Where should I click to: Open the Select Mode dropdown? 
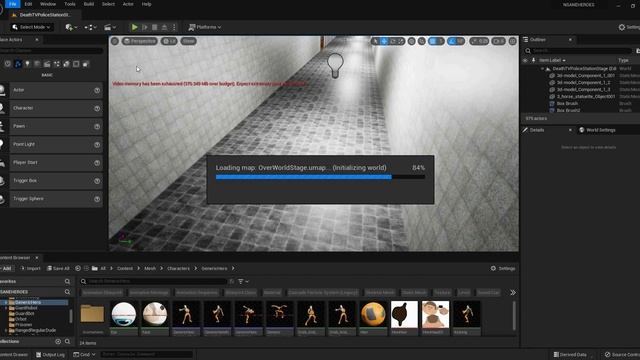[32, 27]
